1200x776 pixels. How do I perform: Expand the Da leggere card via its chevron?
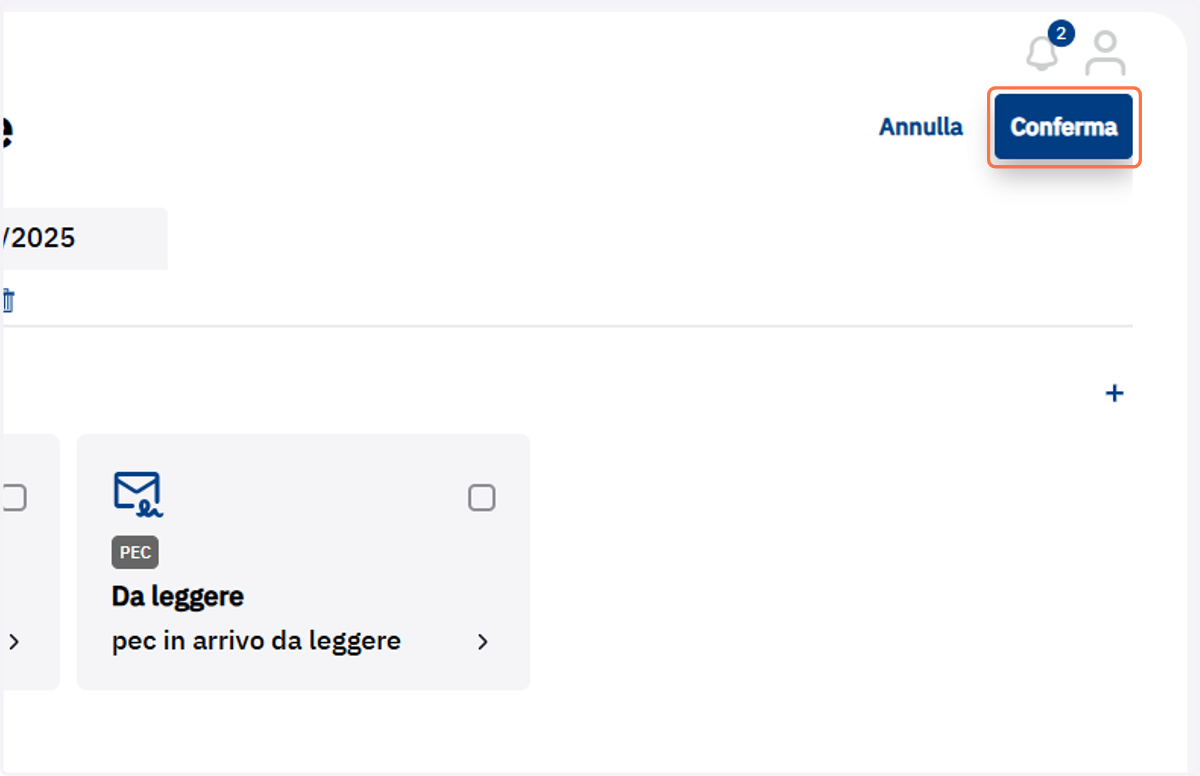tap(483, 642)
